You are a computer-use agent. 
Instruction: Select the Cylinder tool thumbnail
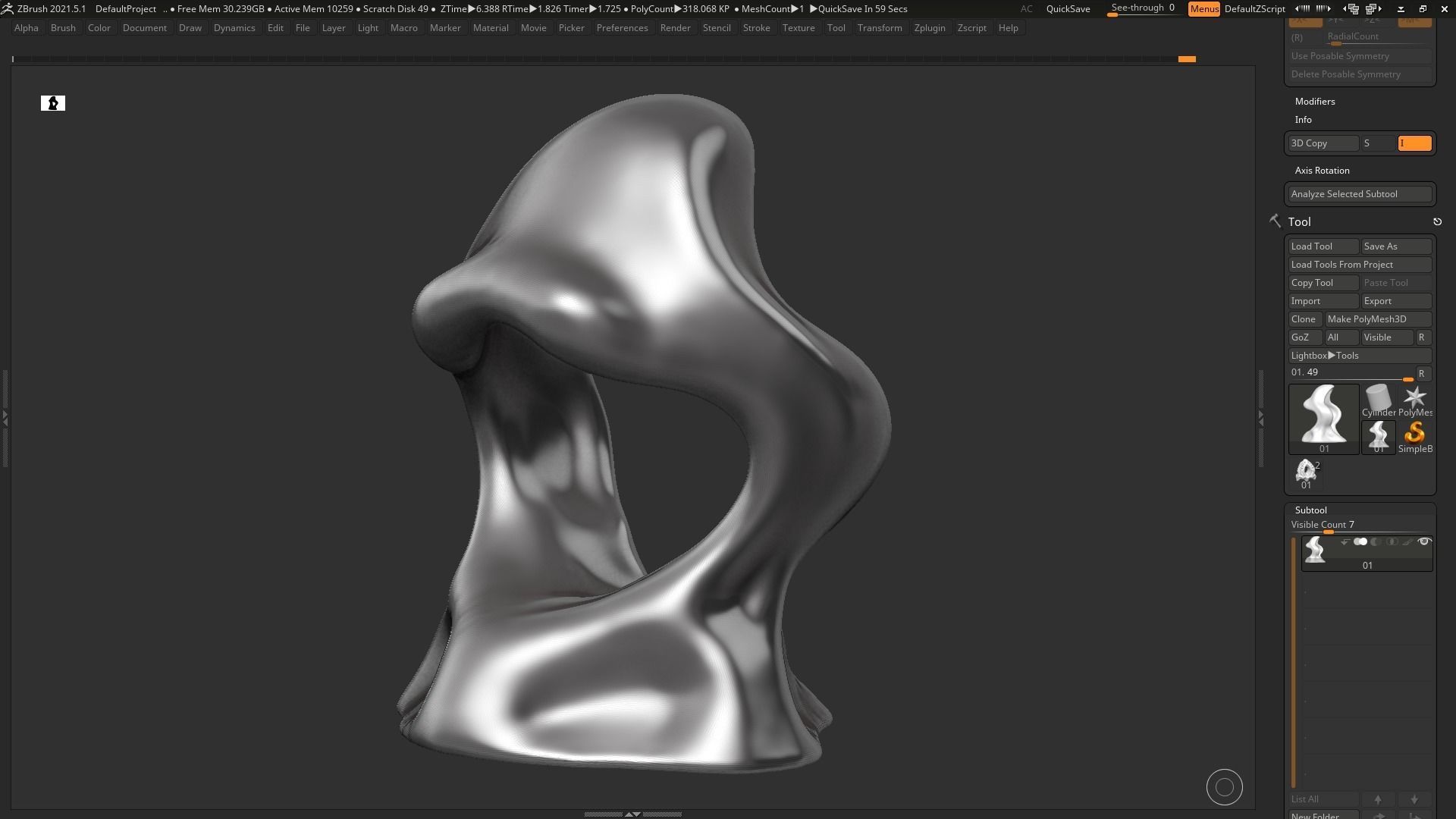[x=1378, y=400]
